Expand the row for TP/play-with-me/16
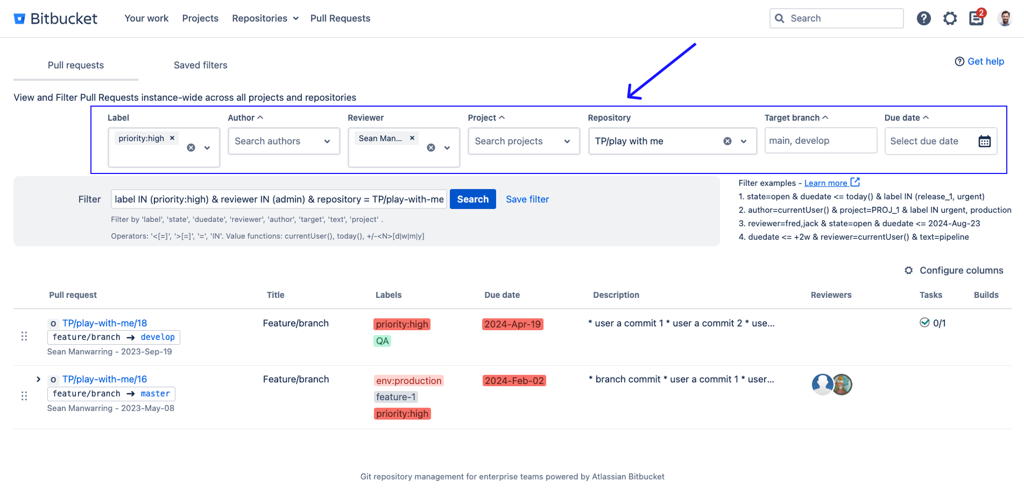The image size is (1024, 488). (x=38, y=380)
